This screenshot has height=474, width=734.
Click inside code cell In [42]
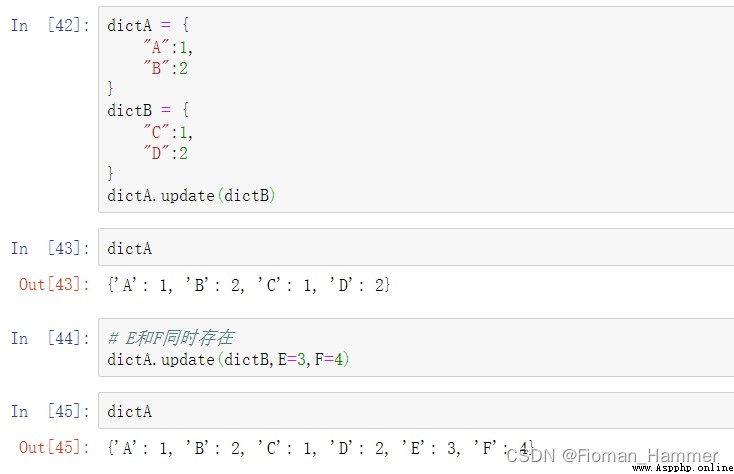pos(416,109)
